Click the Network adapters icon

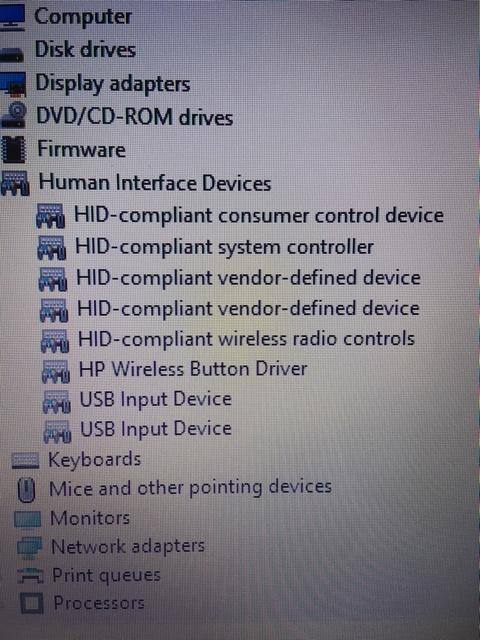click(29, 548)
